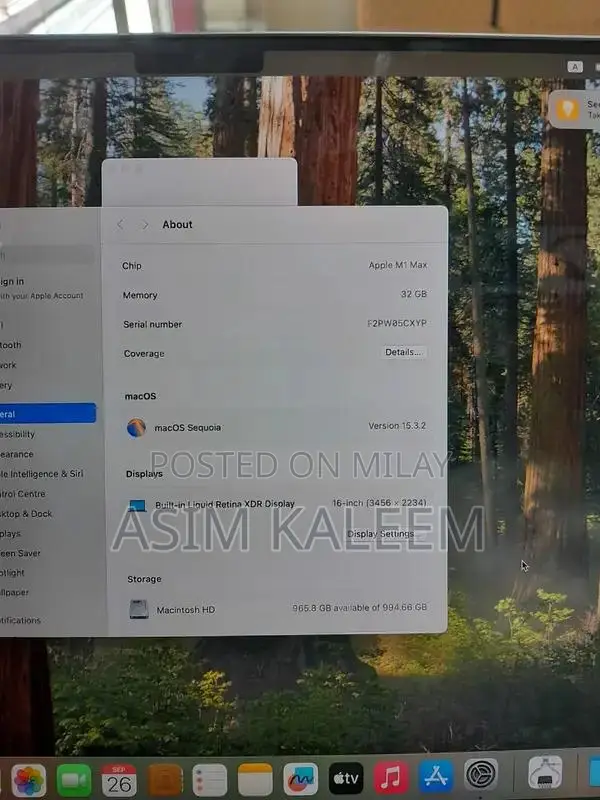Select Accessibility in the settings sidebar

point(18,434)
